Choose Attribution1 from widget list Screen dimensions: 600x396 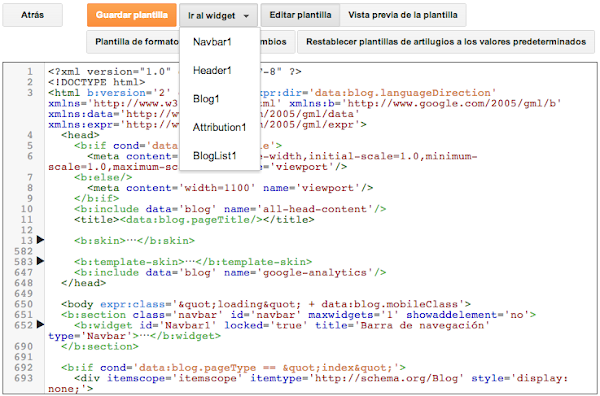click(220, 127)
